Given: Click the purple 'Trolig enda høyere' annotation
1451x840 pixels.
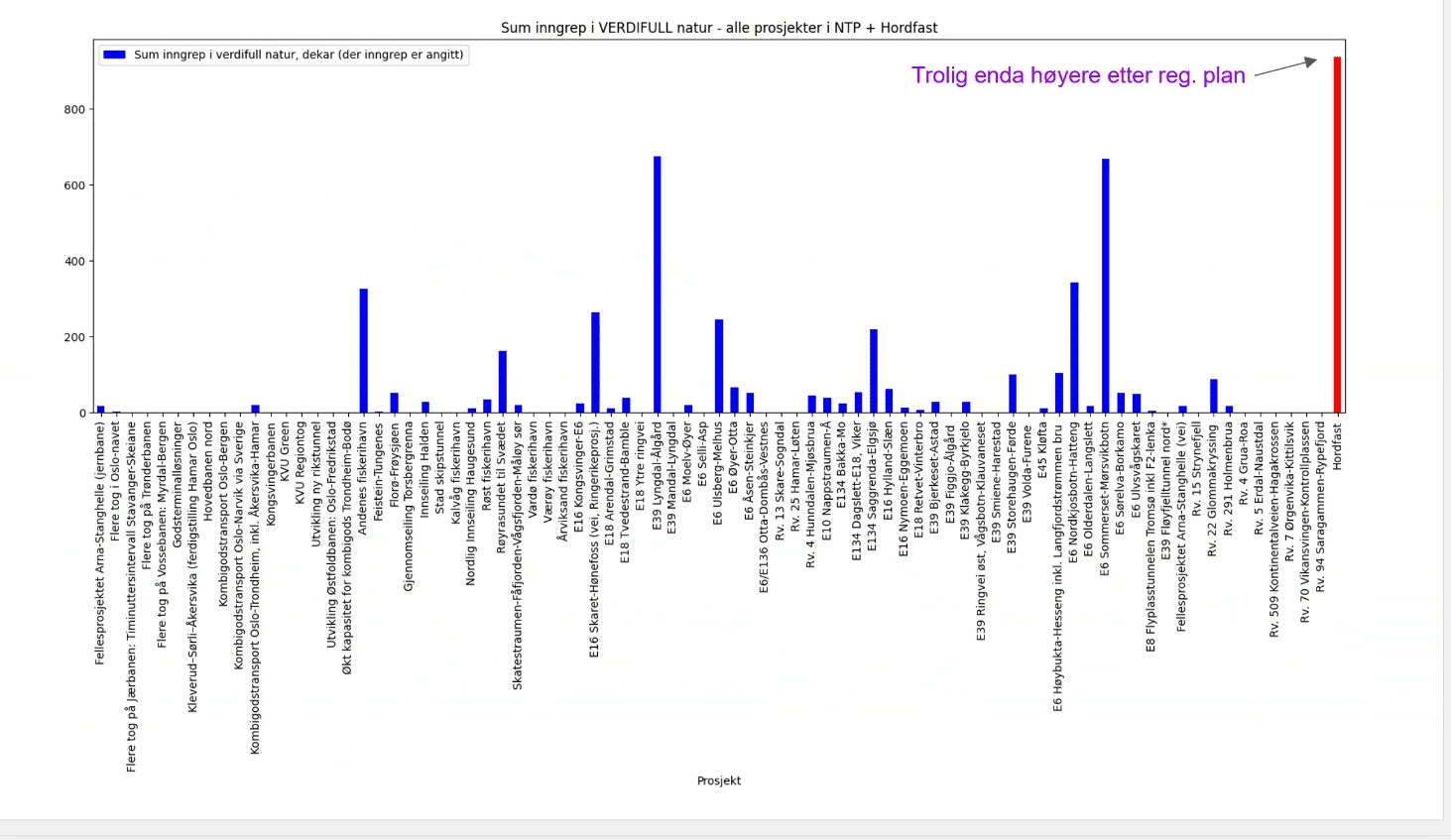Looking at the screenshot, I should pos(1078,76).
